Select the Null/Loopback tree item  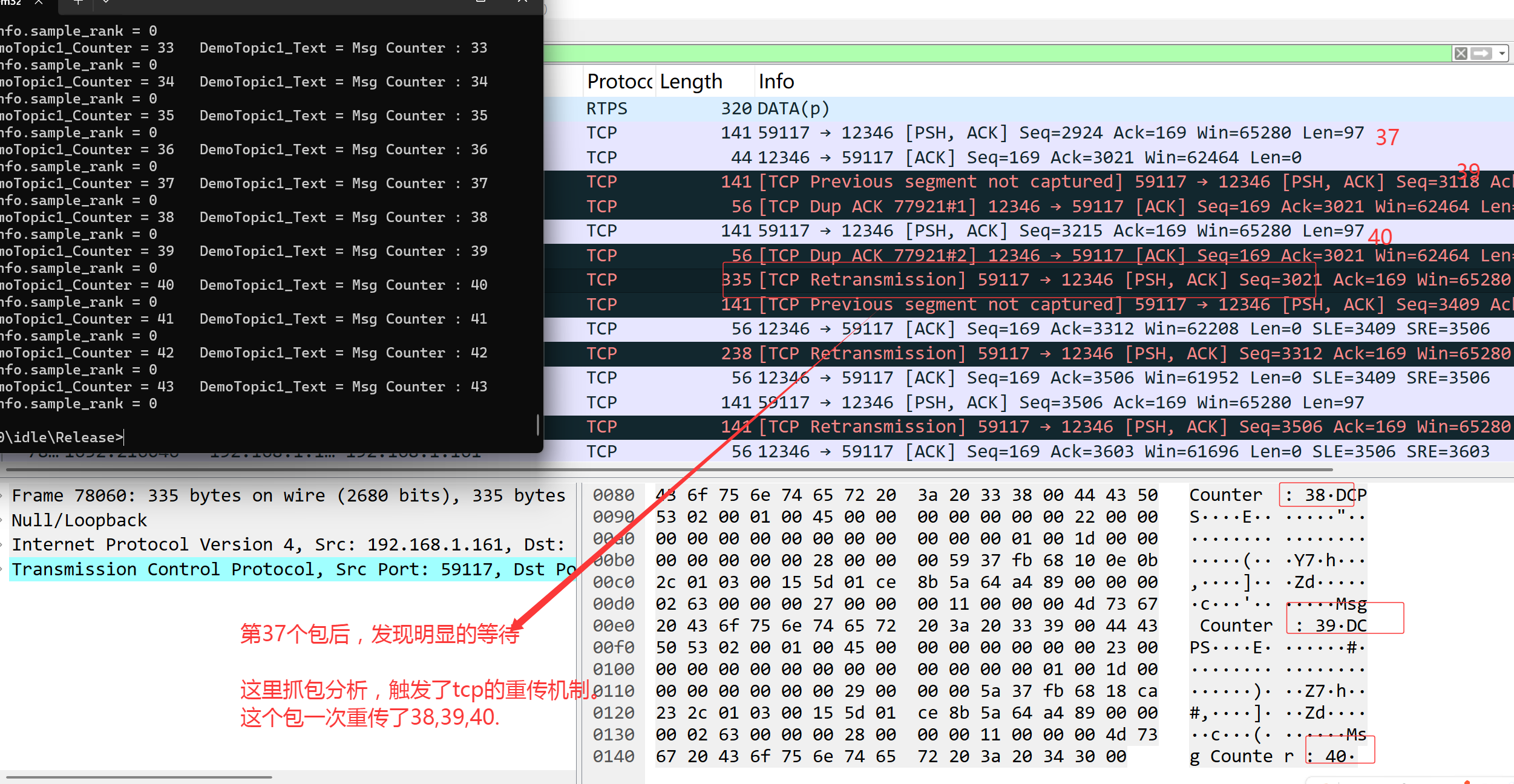pos(79,520)
